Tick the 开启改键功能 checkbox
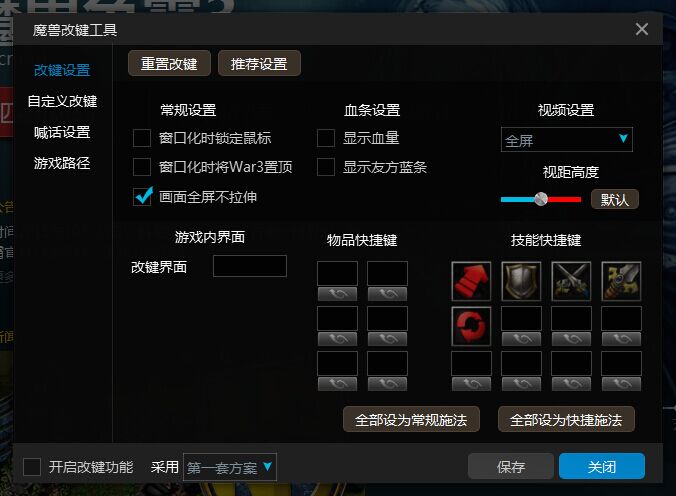The image size is (676, 496). click(32, 467)
